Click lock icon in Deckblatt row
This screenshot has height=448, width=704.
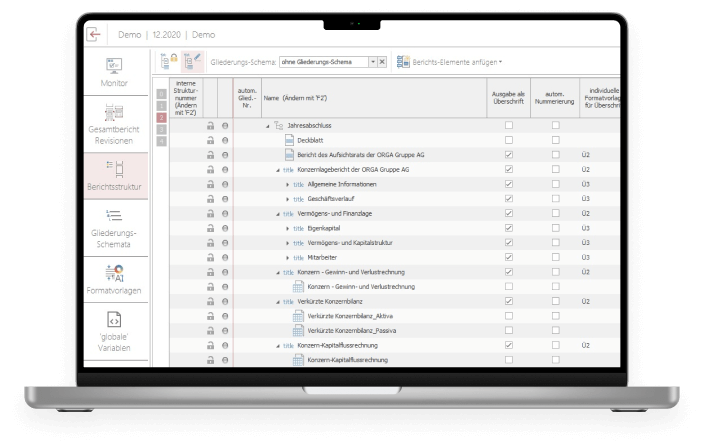pos(210,141)
